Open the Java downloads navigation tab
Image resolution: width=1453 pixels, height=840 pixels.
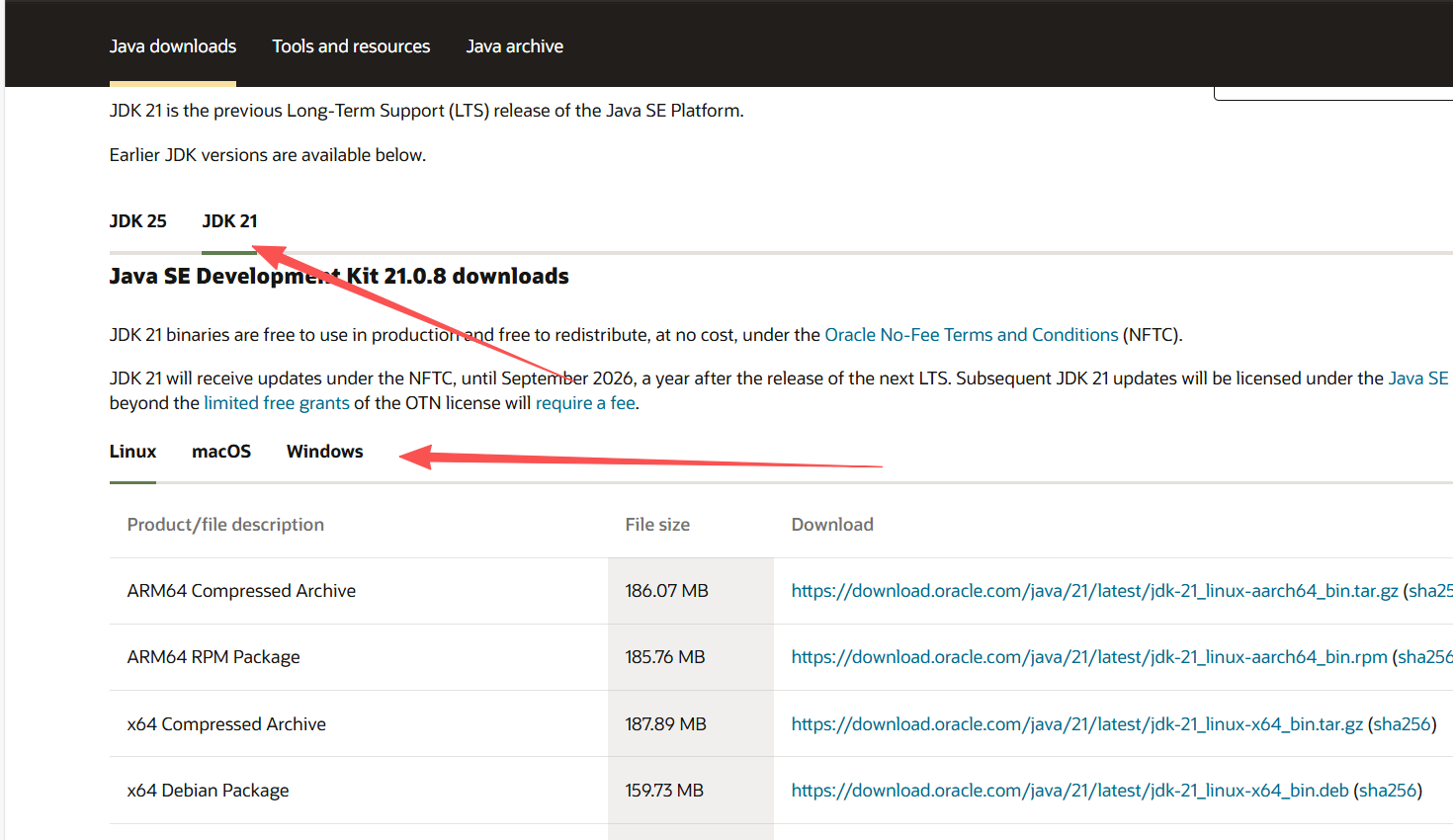(172, 46)
